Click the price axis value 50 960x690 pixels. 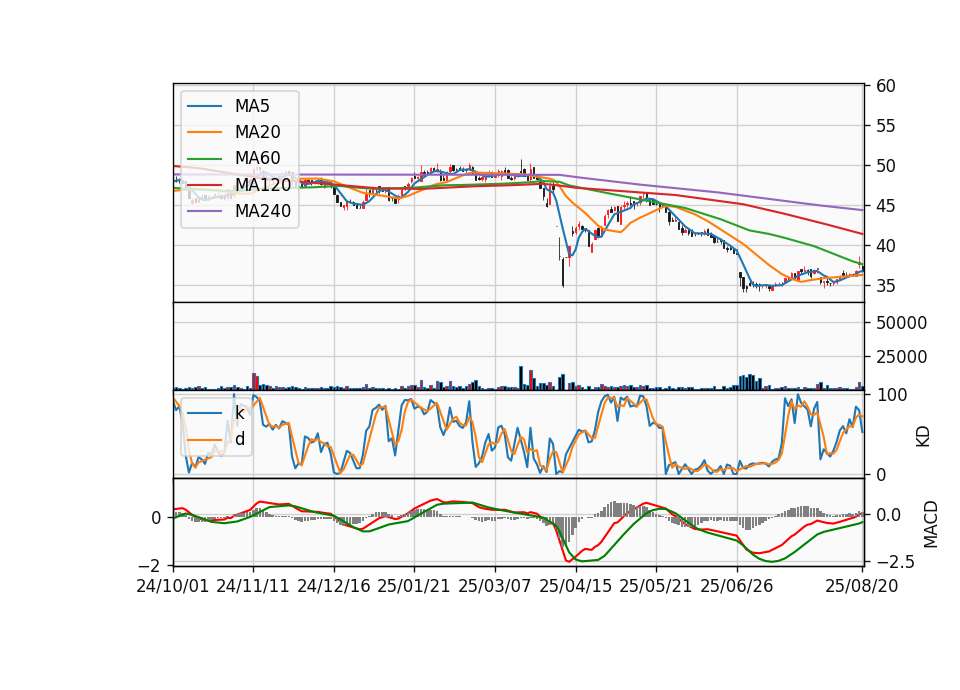pyautogui.click(x=886, y=166)
